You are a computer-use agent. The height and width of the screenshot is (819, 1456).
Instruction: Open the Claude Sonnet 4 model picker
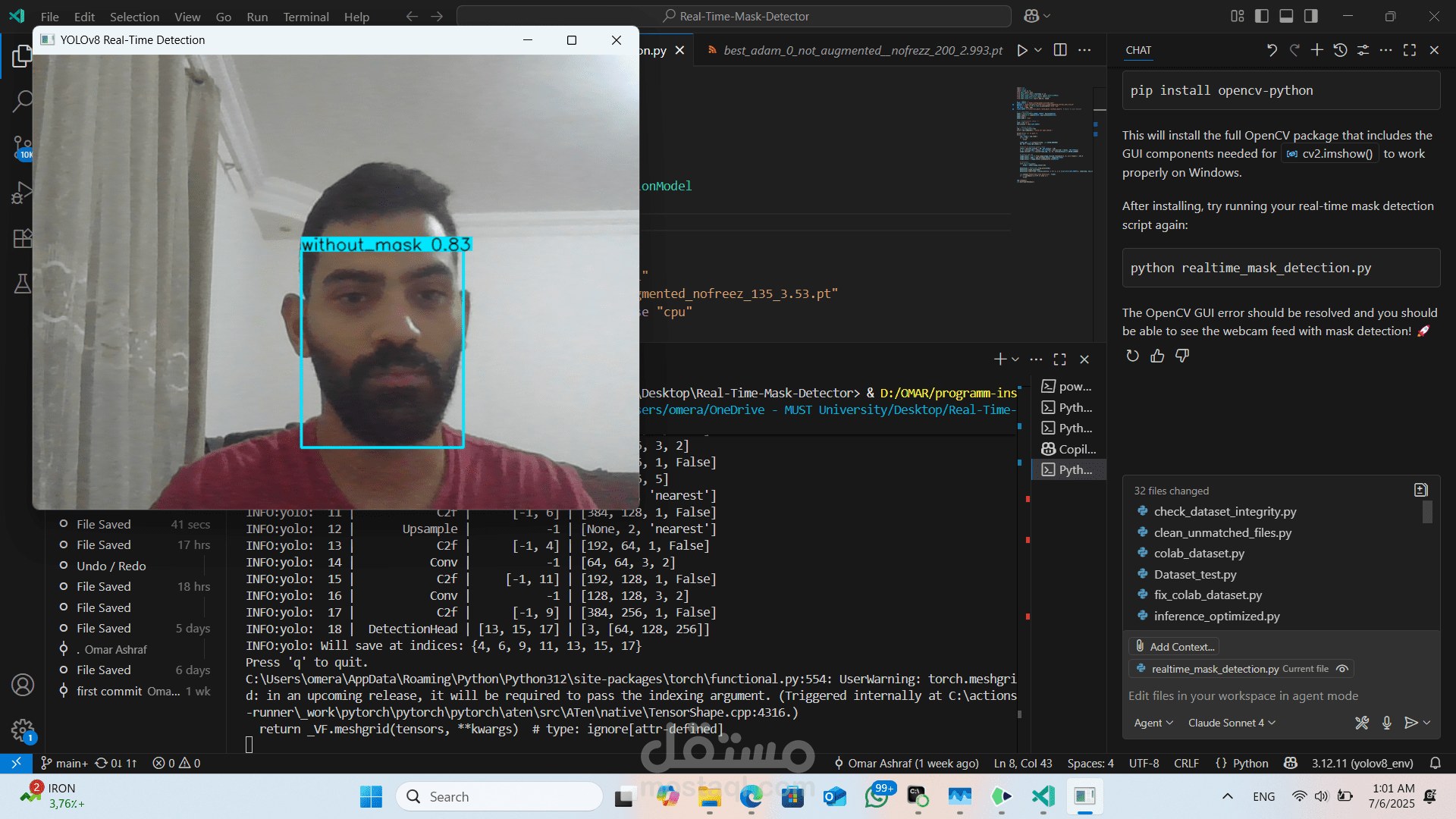[x=1232, y=723]
